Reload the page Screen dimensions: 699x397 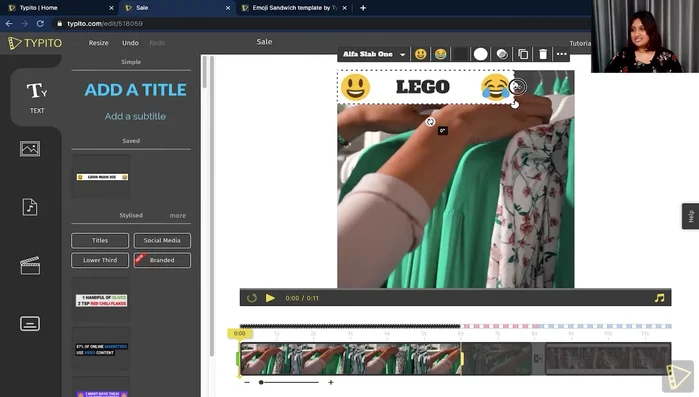tap(40, 24)
